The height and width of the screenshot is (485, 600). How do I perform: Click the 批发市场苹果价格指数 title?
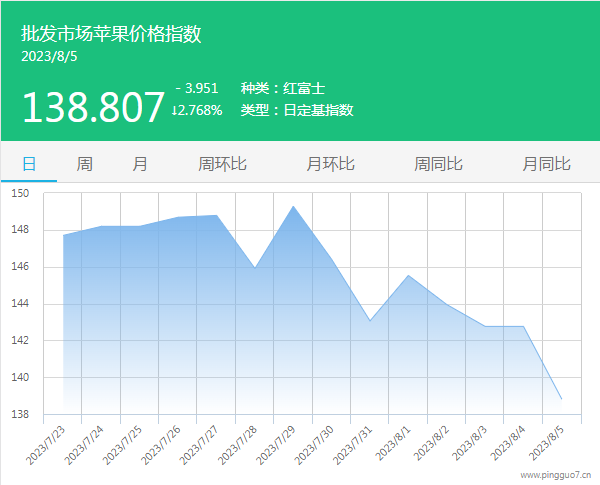click(x=112, y=34)
